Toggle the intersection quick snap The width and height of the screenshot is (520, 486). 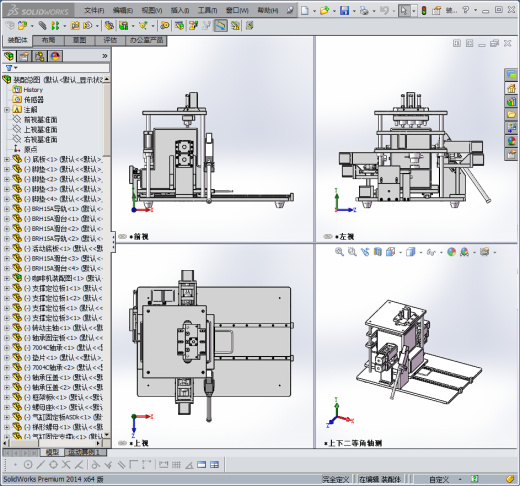(x=66, y=465)
